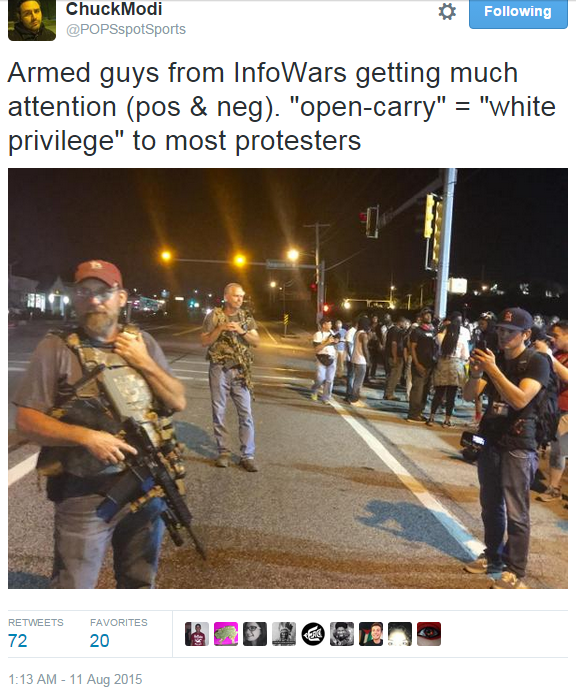The height and width of the screenshot is (695, 576).
Task: View the 72 retweets list
Action: [x=18, y=641]
